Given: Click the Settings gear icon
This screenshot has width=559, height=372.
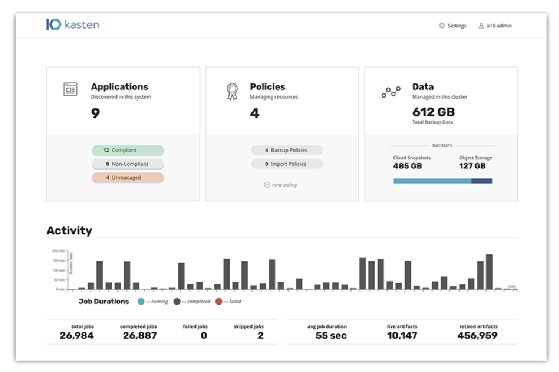Looking at the screenshot, I should [442, 26].
